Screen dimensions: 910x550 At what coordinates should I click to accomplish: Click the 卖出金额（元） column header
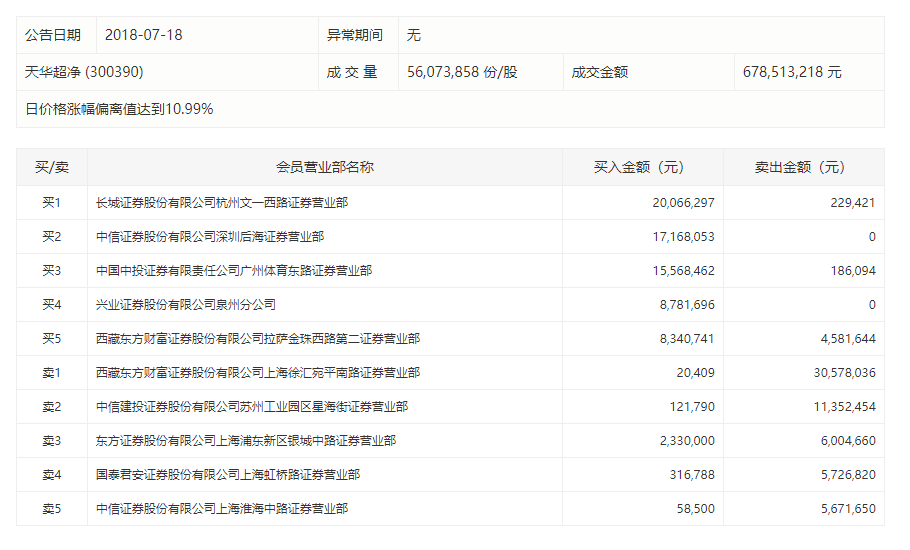coord(803,167)
